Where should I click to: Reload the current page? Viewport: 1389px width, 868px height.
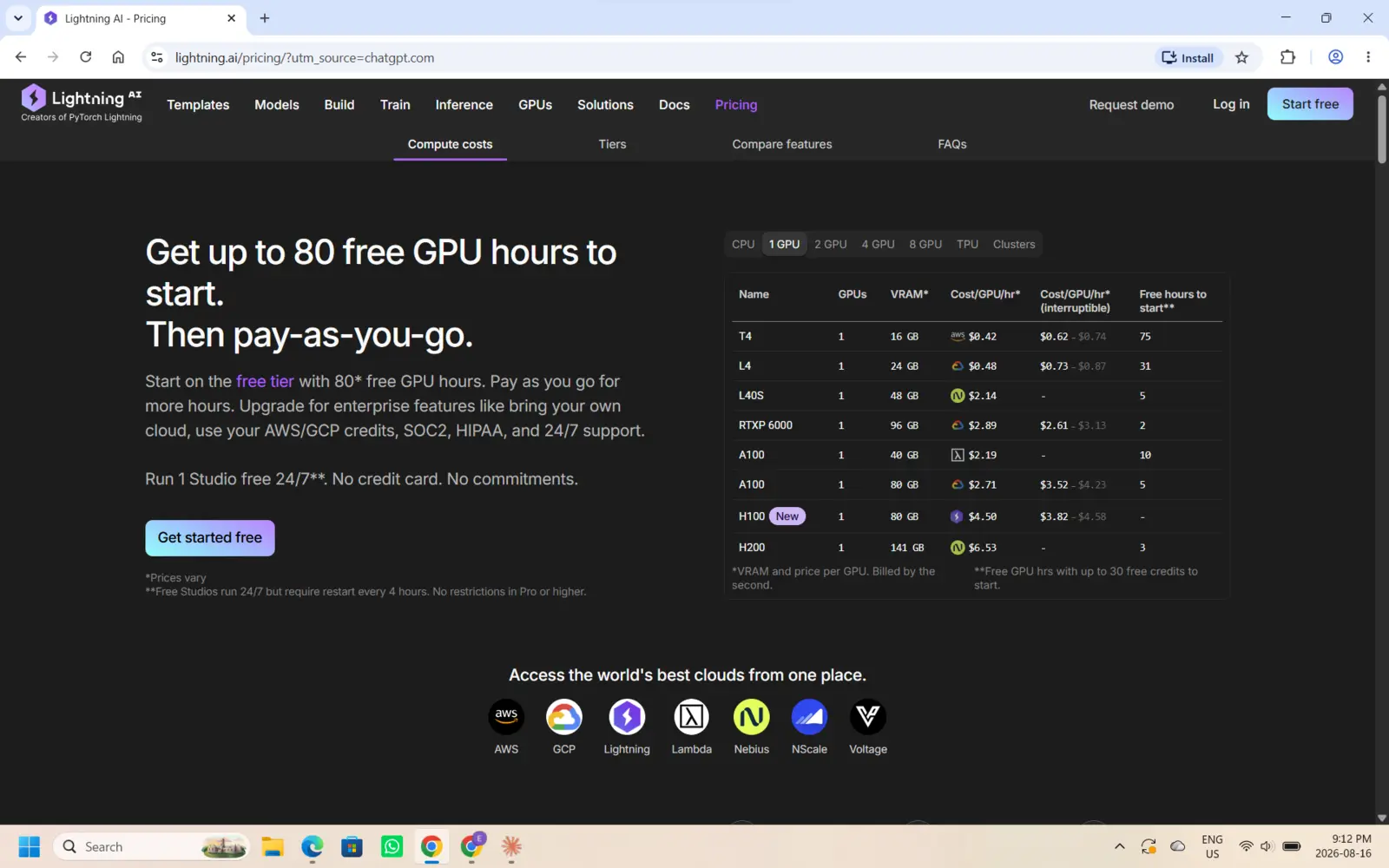(x=85, y=57)
